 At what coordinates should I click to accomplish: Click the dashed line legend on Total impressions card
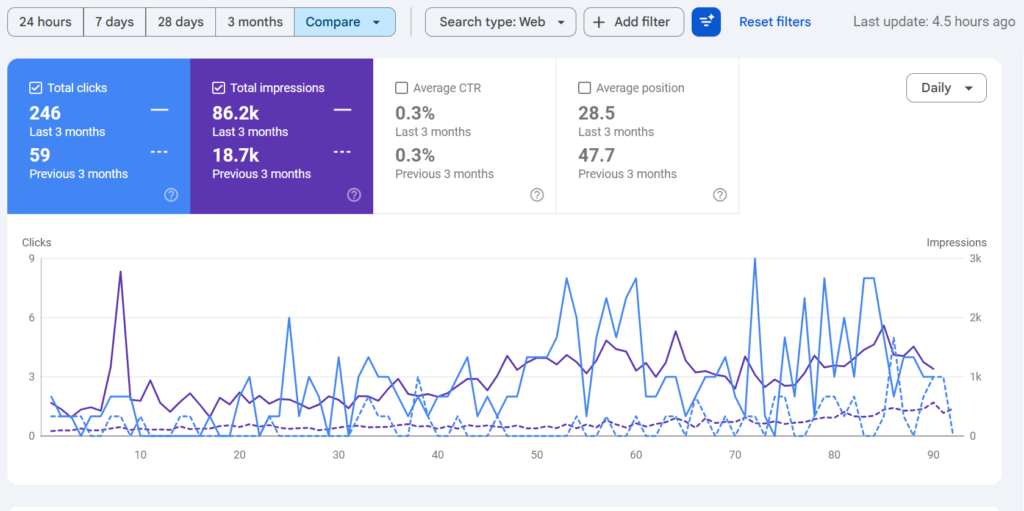point(342,152)
